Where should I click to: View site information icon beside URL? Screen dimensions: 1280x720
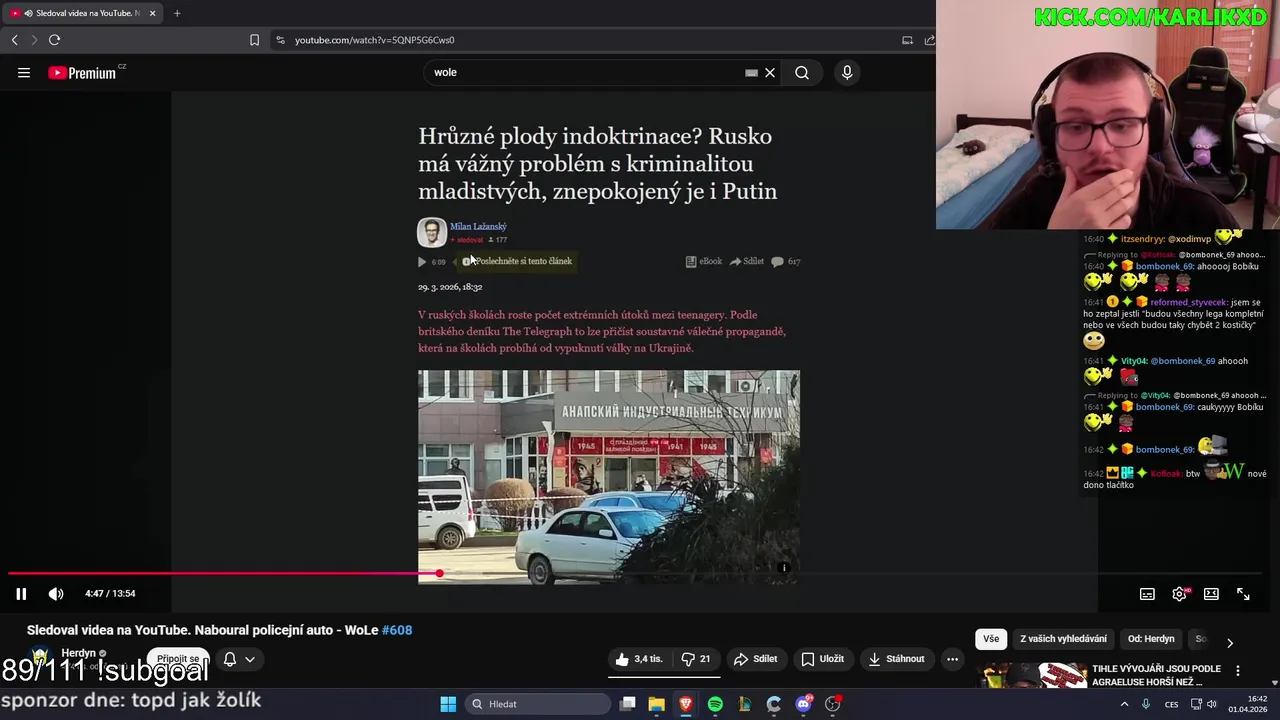[x=280, y=40]
